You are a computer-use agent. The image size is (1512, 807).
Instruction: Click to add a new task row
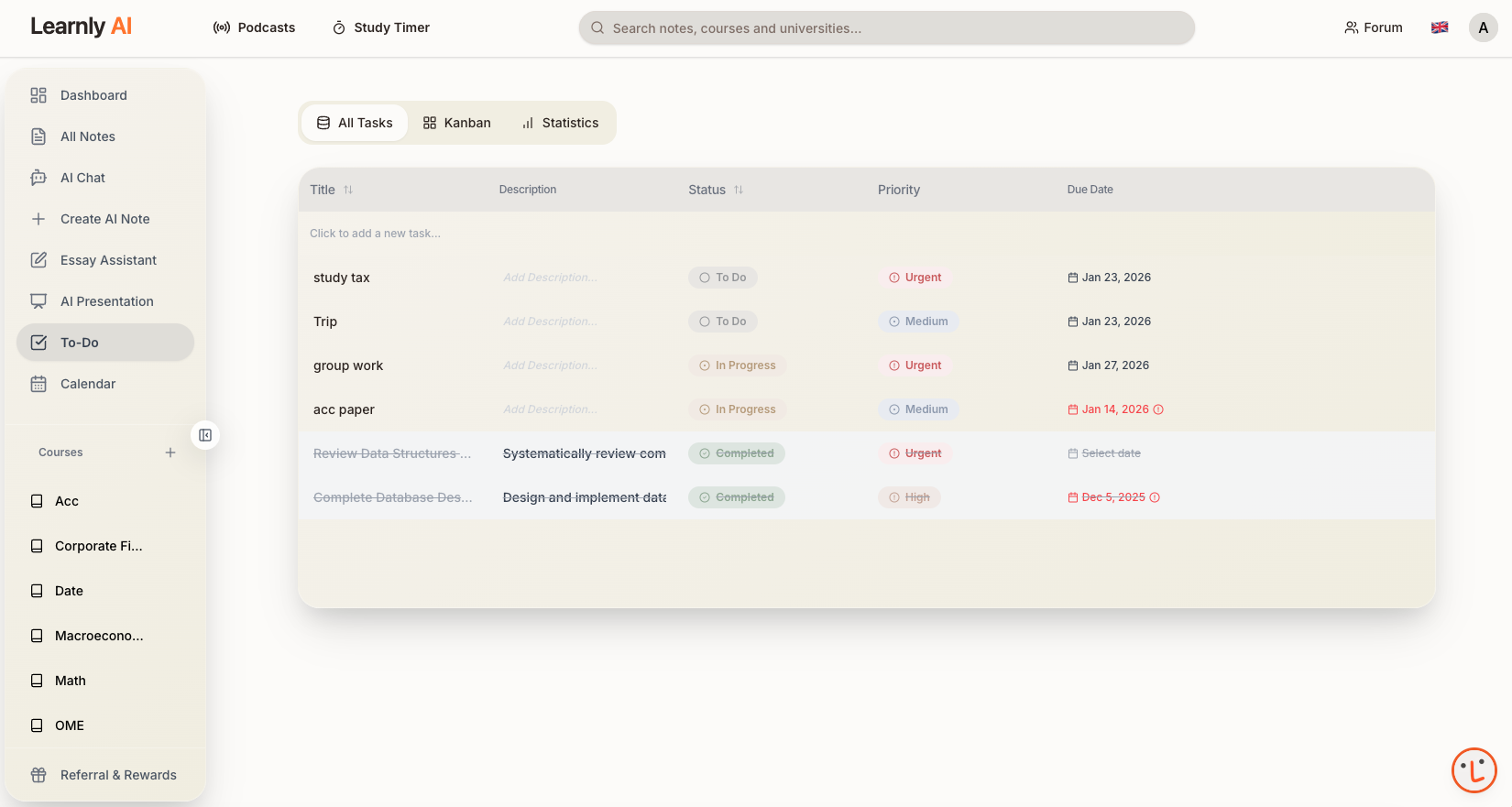click(866, 234)
